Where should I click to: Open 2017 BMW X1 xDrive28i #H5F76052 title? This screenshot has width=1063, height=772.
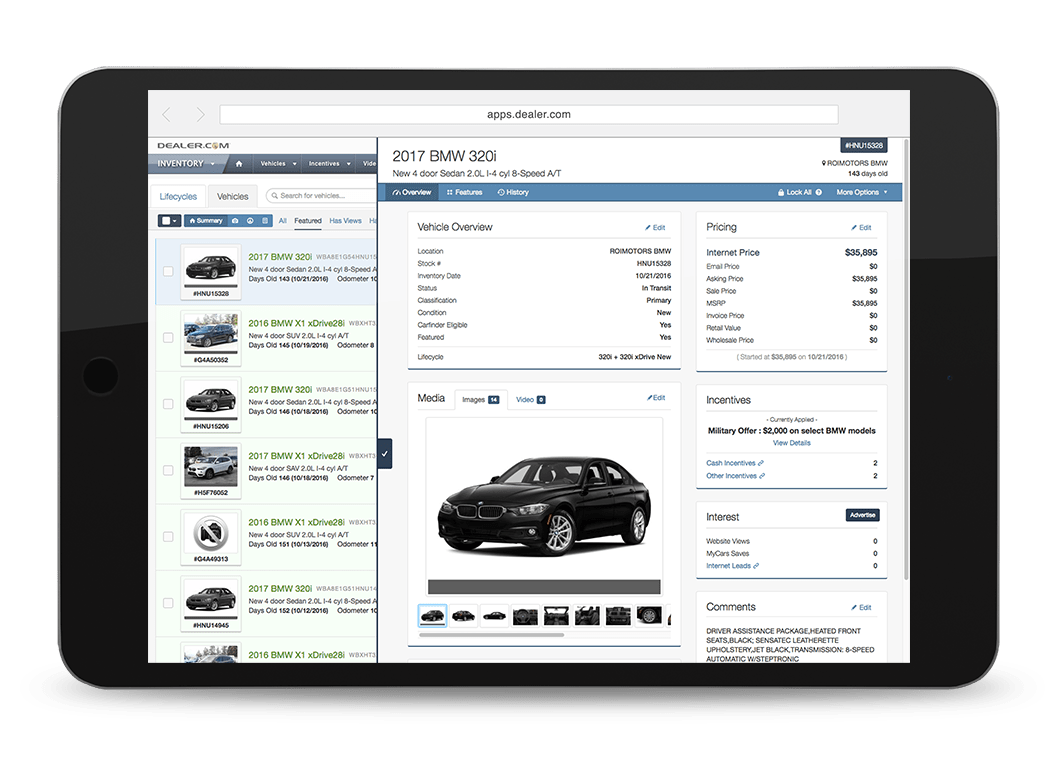pyautogui.click(x=296, y=456)
